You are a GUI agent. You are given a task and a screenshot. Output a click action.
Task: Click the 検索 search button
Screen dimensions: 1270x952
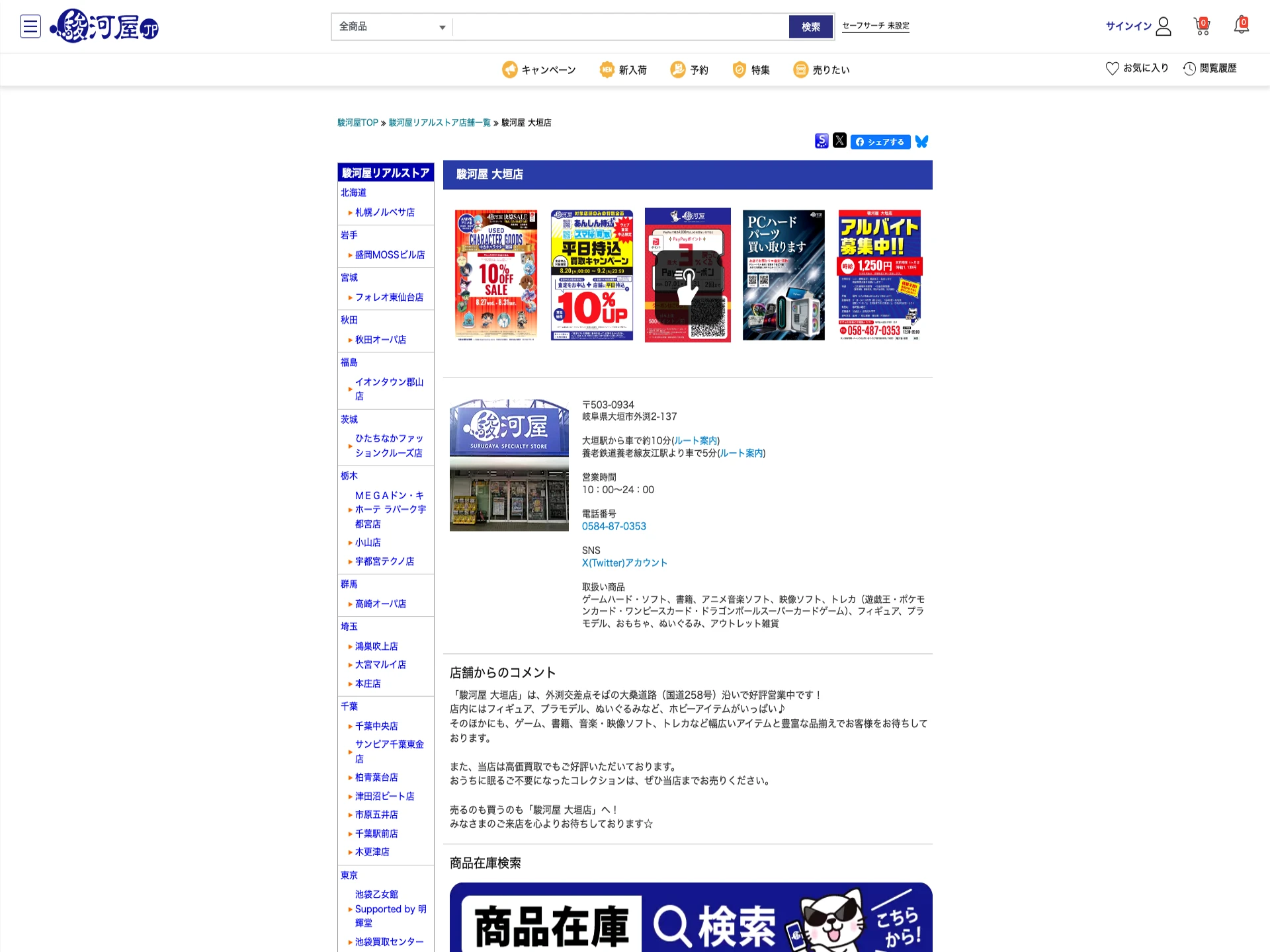pyautogui.click(x=811, y=27)
